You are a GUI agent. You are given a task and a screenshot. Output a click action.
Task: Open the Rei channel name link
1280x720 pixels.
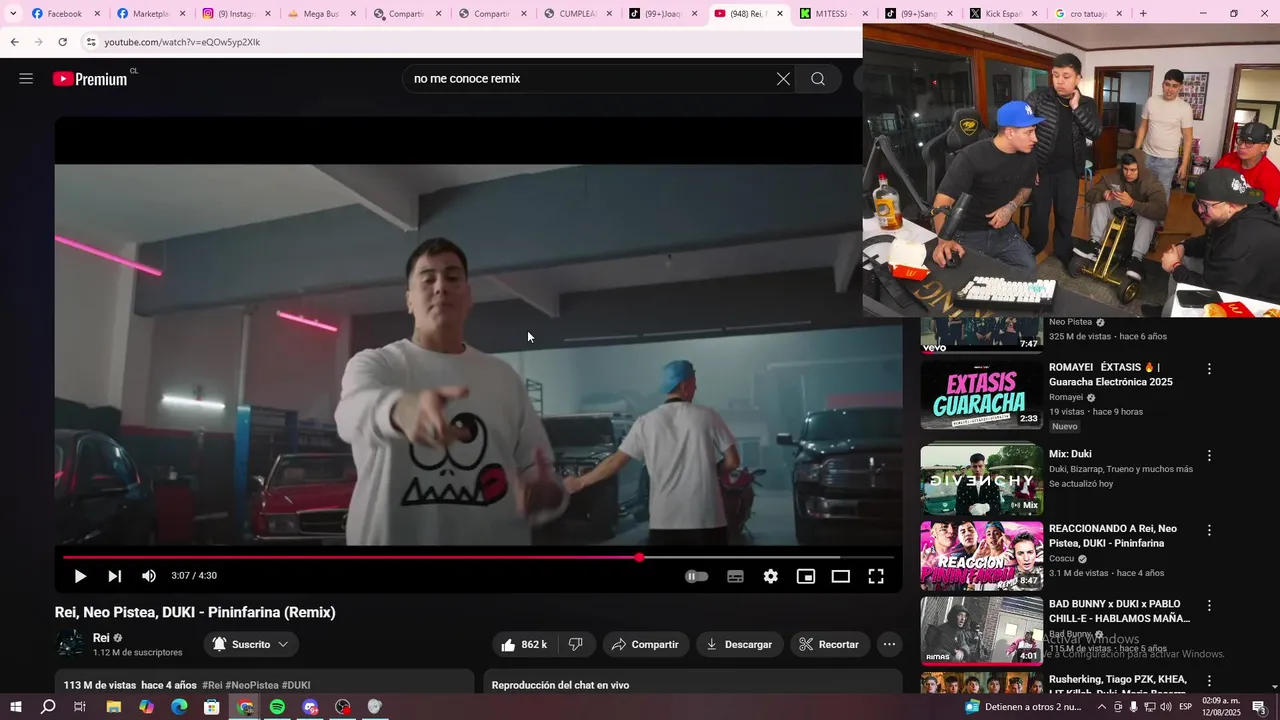pyautogui.click(x=101, y=638)
